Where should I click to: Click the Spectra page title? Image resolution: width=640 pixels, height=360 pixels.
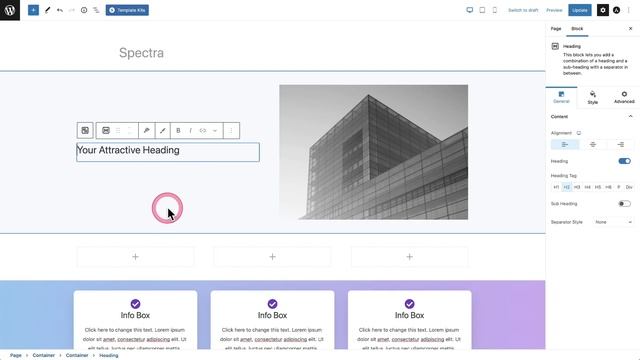click(x=141, y=53)
